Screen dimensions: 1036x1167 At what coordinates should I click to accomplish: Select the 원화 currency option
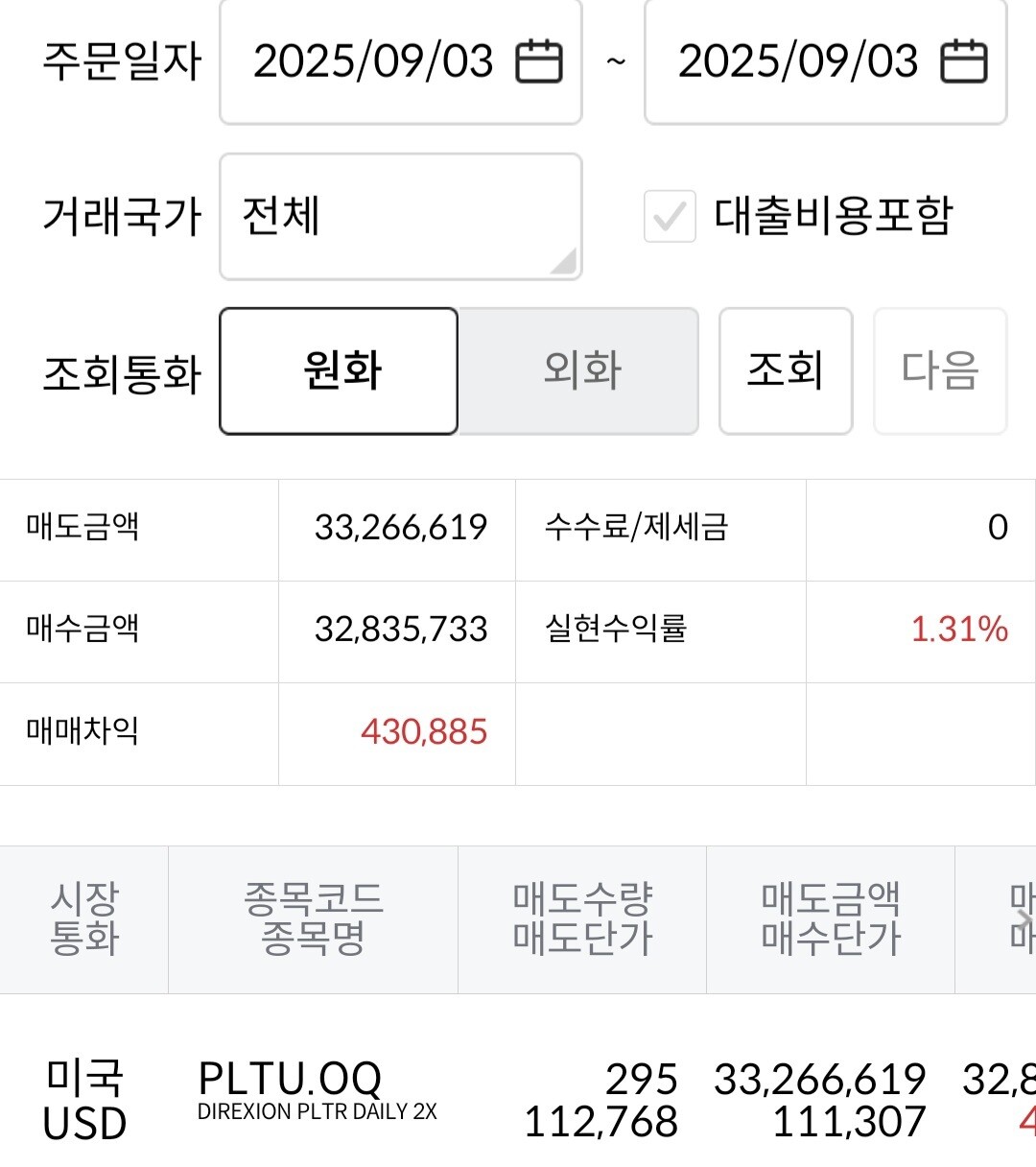pyautogui.click(x=339, y=370)
